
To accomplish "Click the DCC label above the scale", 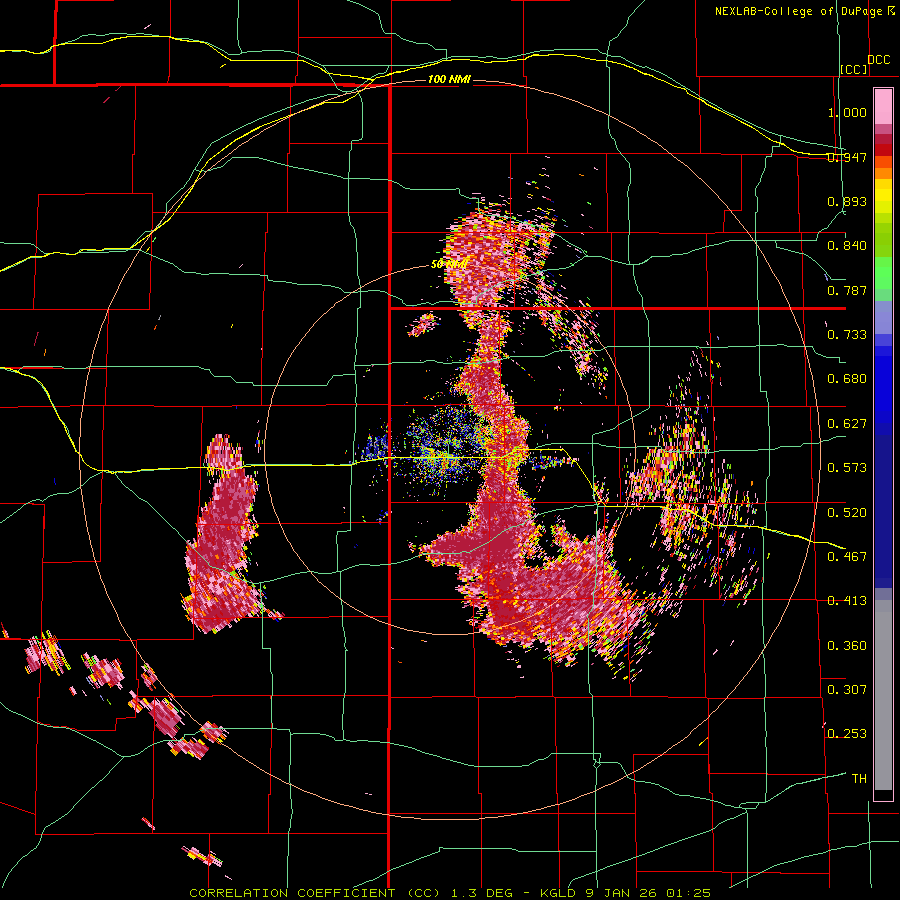I will click(x=878, y=60).
